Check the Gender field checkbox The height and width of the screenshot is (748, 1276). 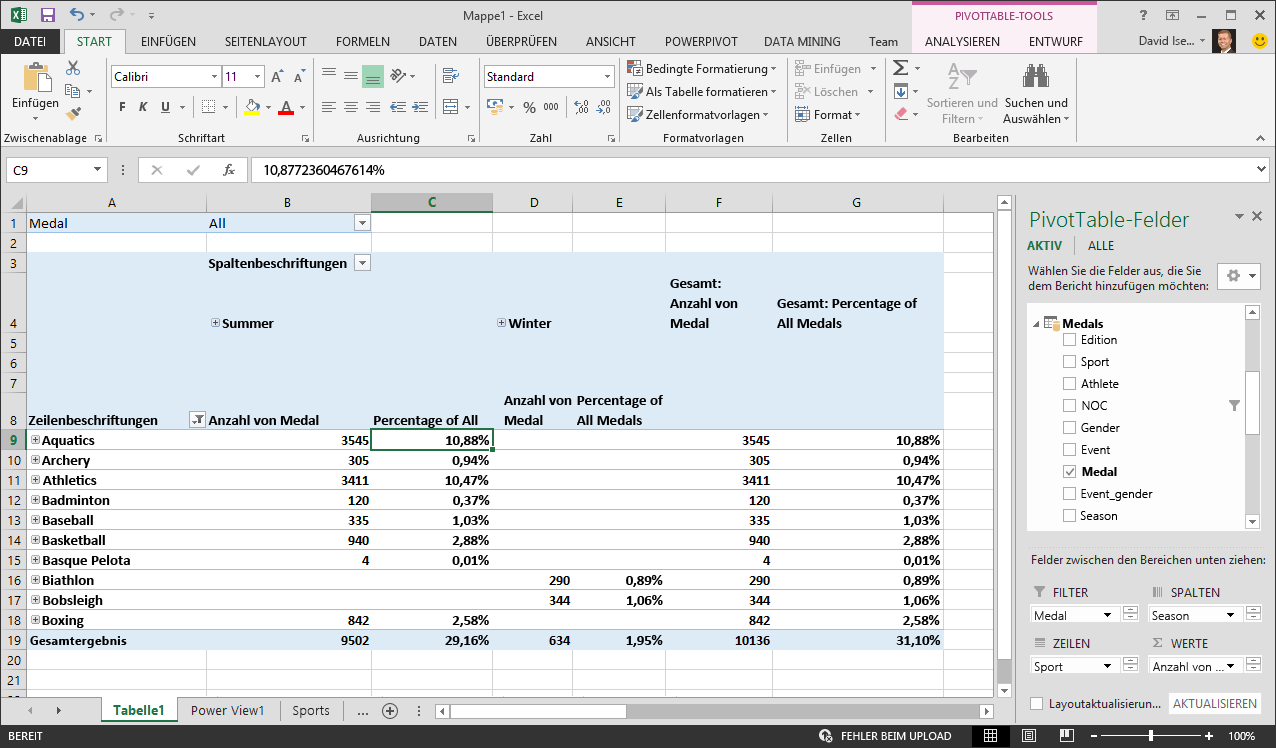[1070, 428]
